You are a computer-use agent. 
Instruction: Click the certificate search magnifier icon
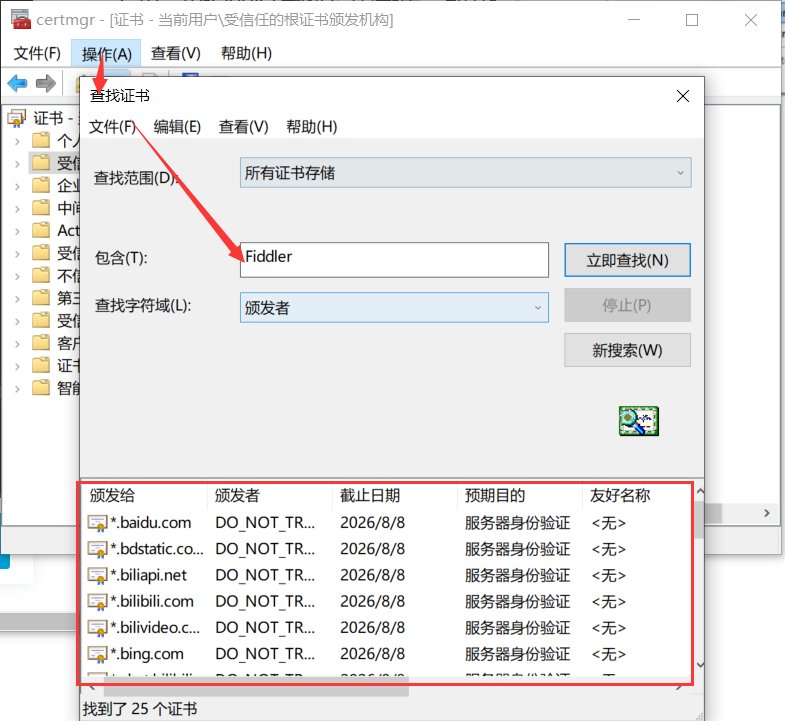coord(639,421)
